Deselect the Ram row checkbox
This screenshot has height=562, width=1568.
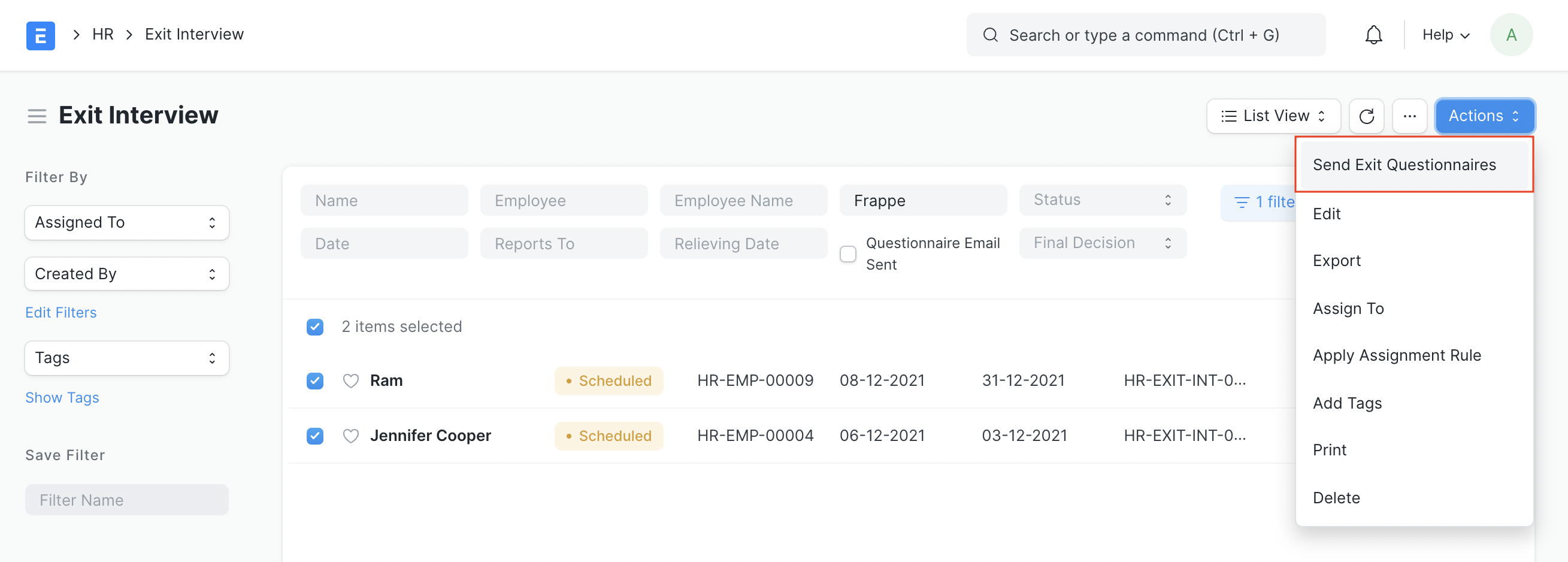coord(314,380)
